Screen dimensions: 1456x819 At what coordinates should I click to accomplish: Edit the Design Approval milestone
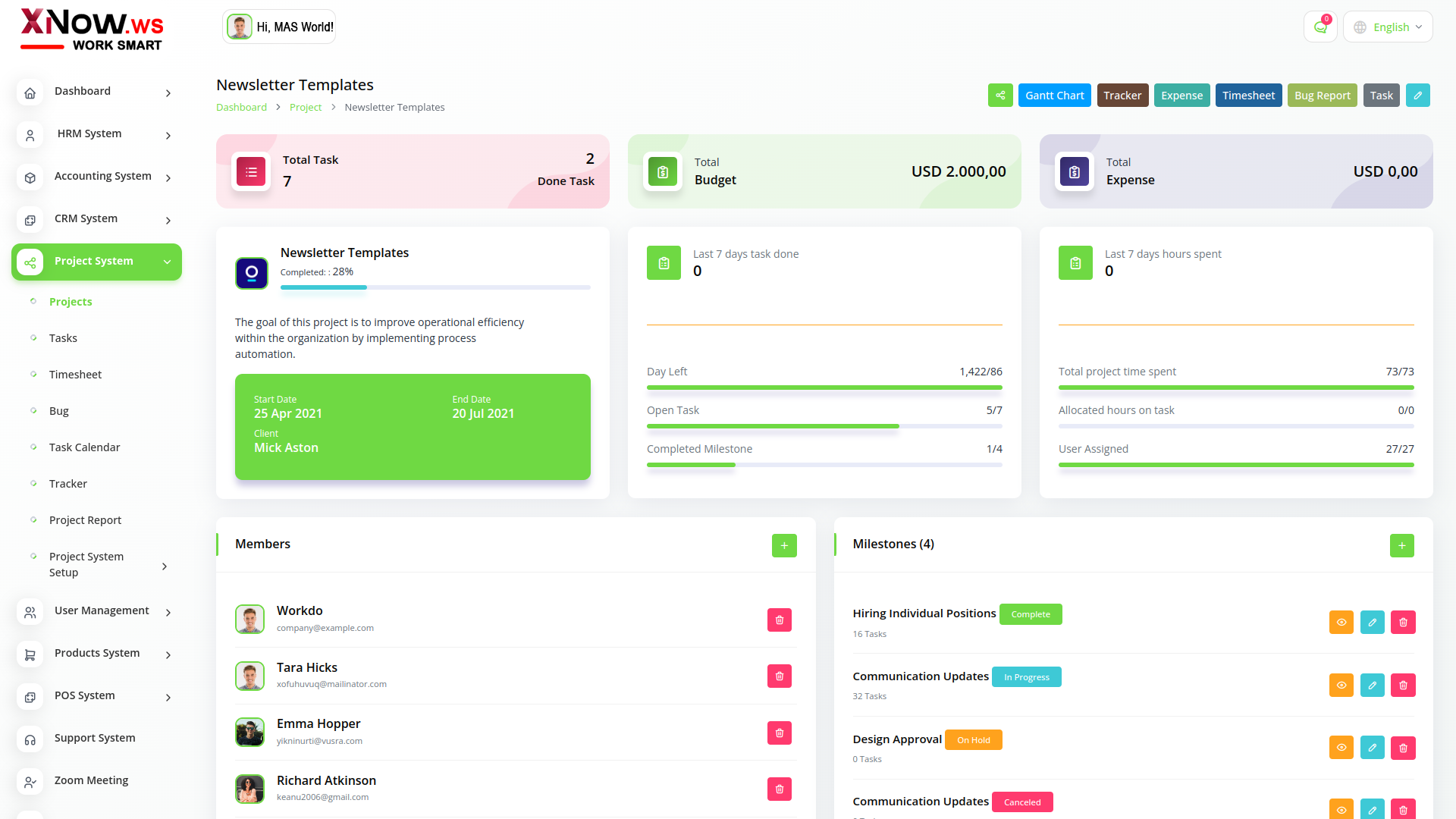click(1372, 748)
